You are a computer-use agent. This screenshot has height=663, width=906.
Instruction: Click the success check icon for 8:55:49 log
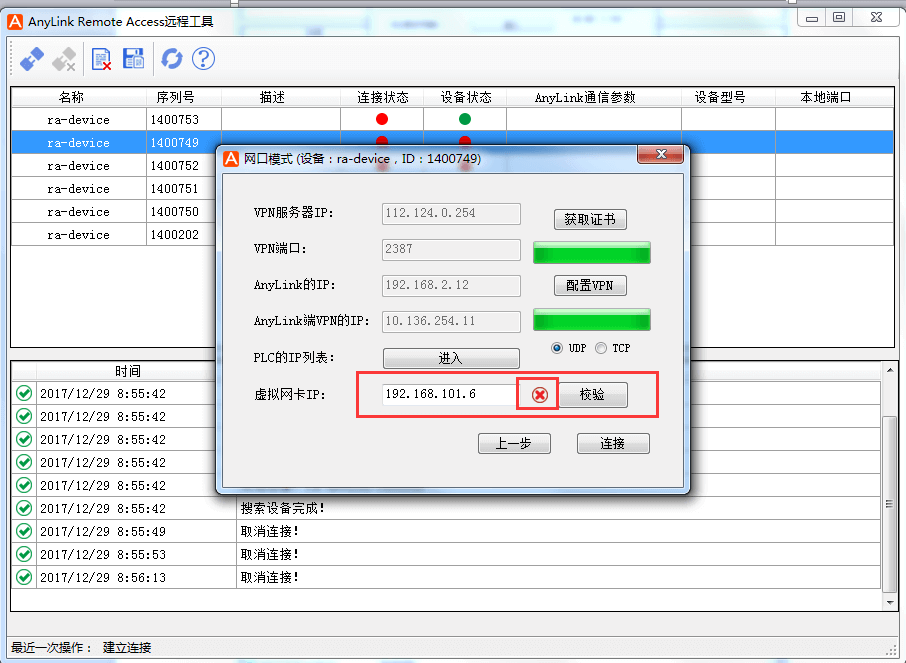[x=24, y=531]
